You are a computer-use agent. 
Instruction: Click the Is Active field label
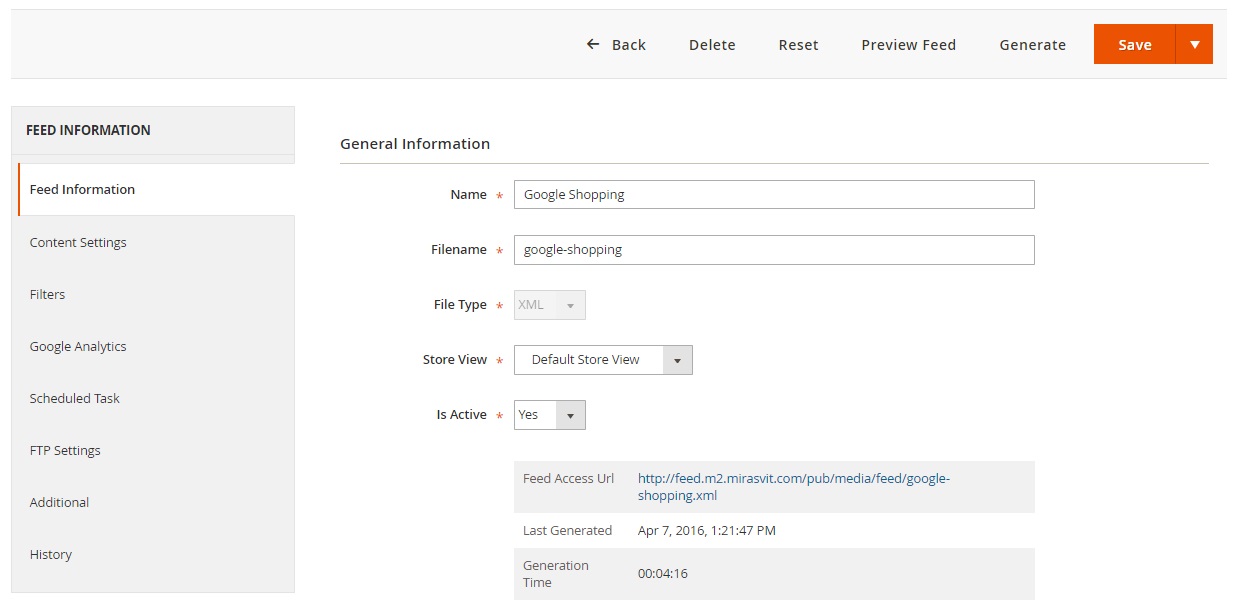click(x=462, y=415)
